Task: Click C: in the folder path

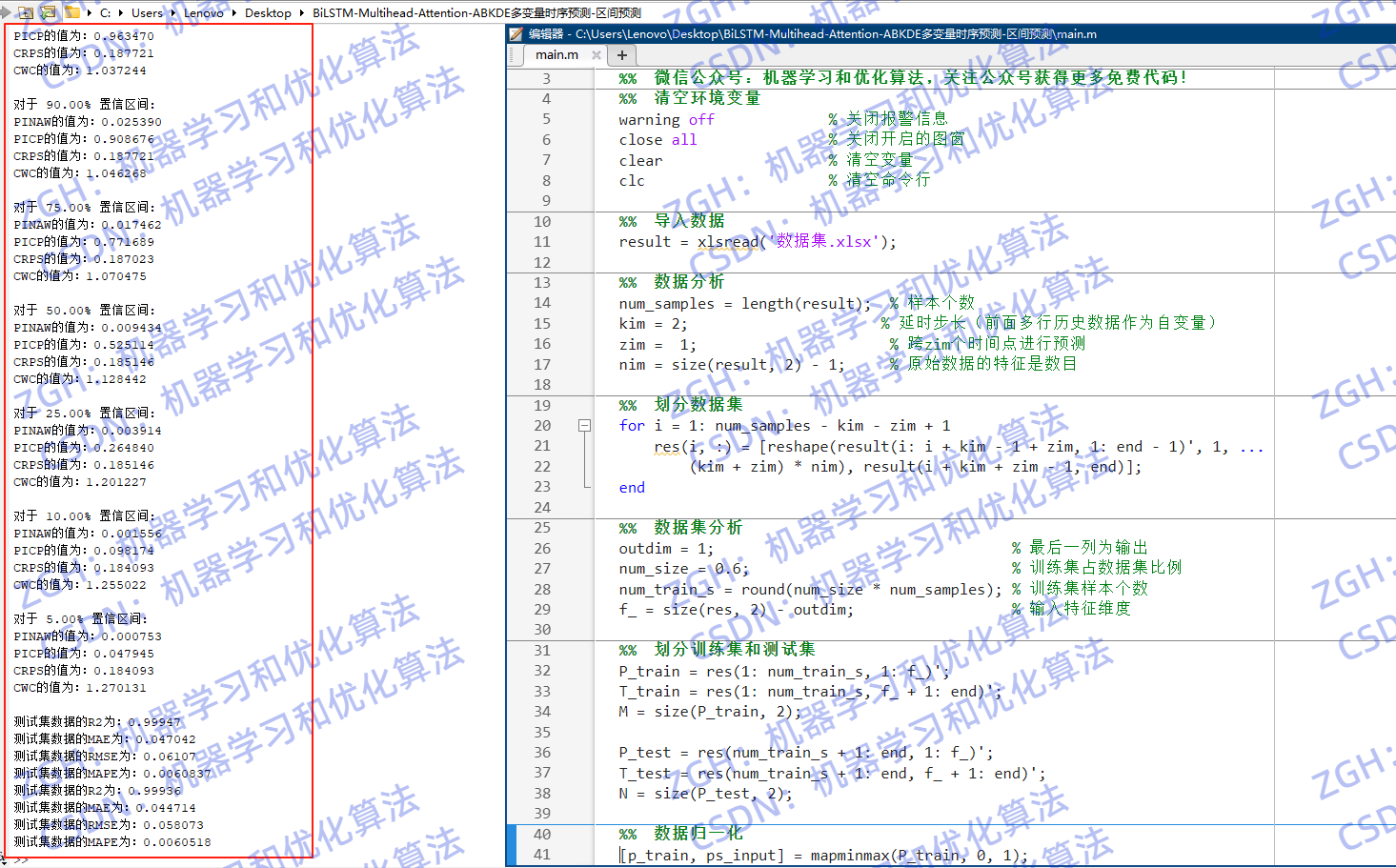Action: pyautogui.click(x=106, y=13)
